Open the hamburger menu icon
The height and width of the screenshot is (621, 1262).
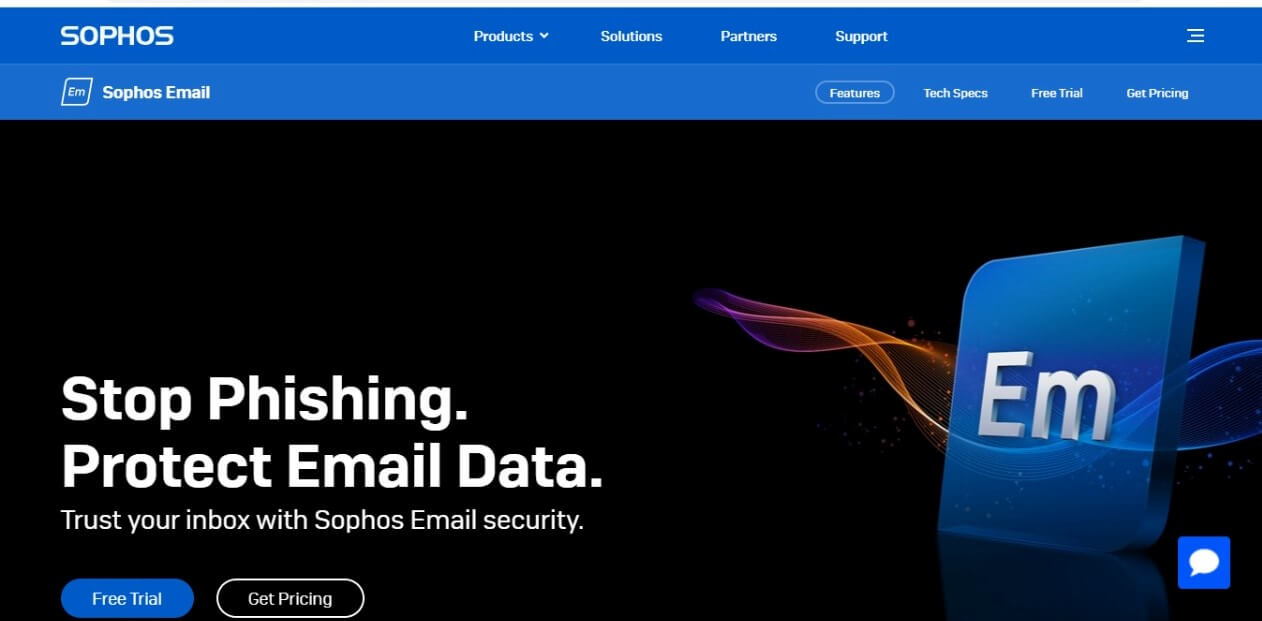click(x=1195, y=36)
